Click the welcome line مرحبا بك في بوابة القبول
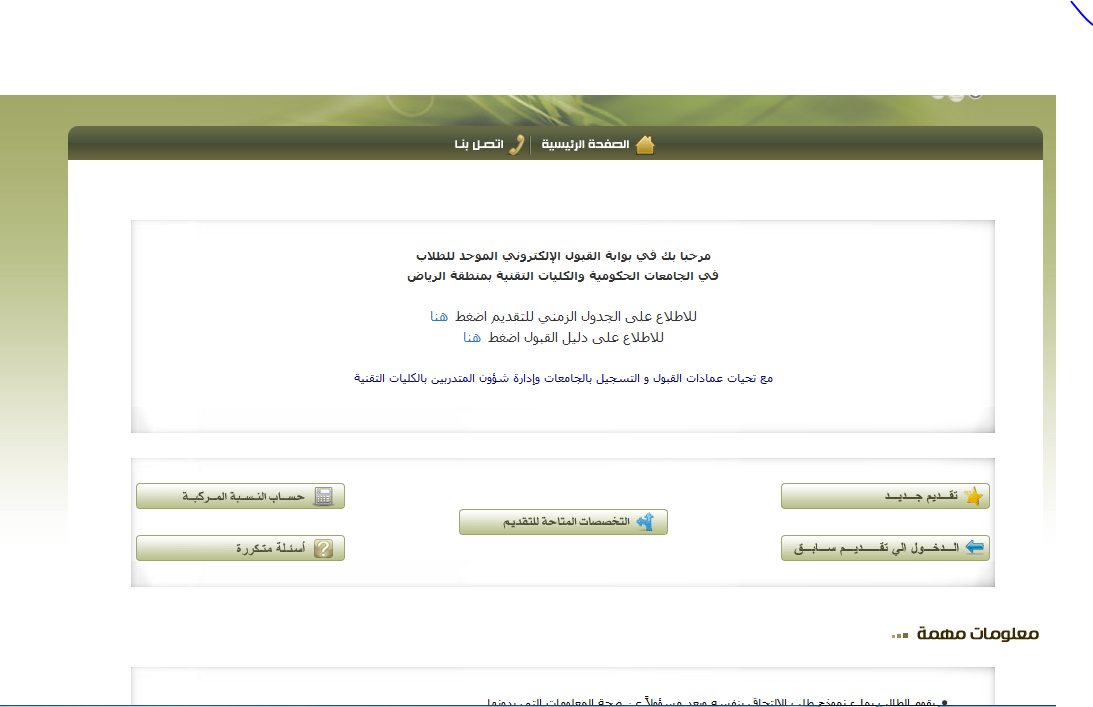1093x707 pixels. tap(563, 256)
